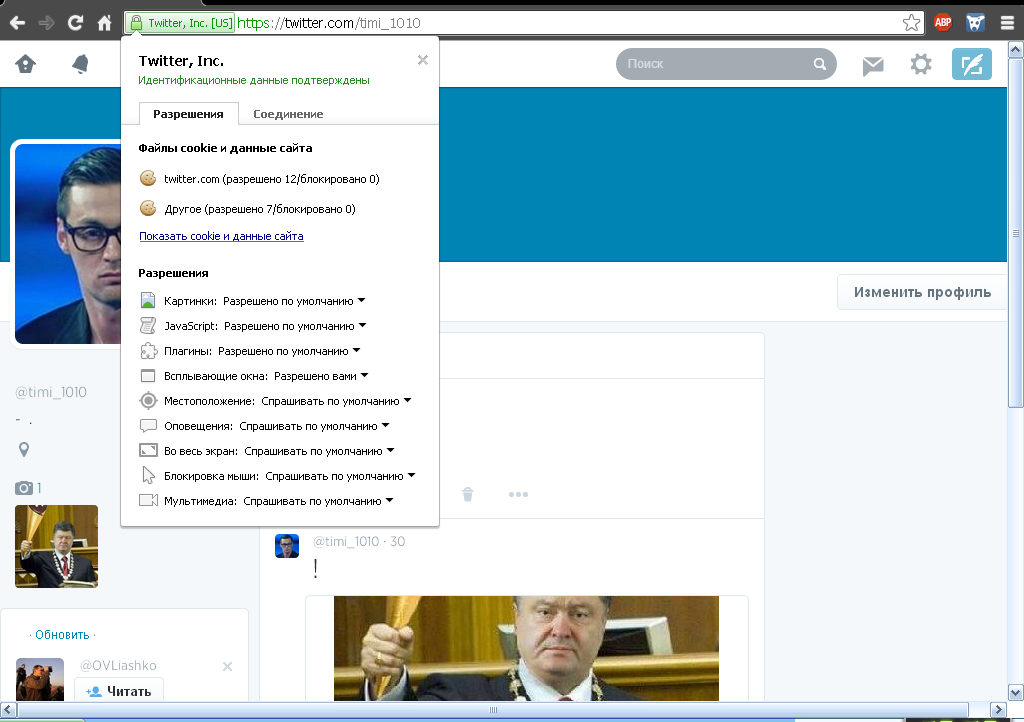Click Читать to follow @OVLiashko

click(x=119, y=691)
